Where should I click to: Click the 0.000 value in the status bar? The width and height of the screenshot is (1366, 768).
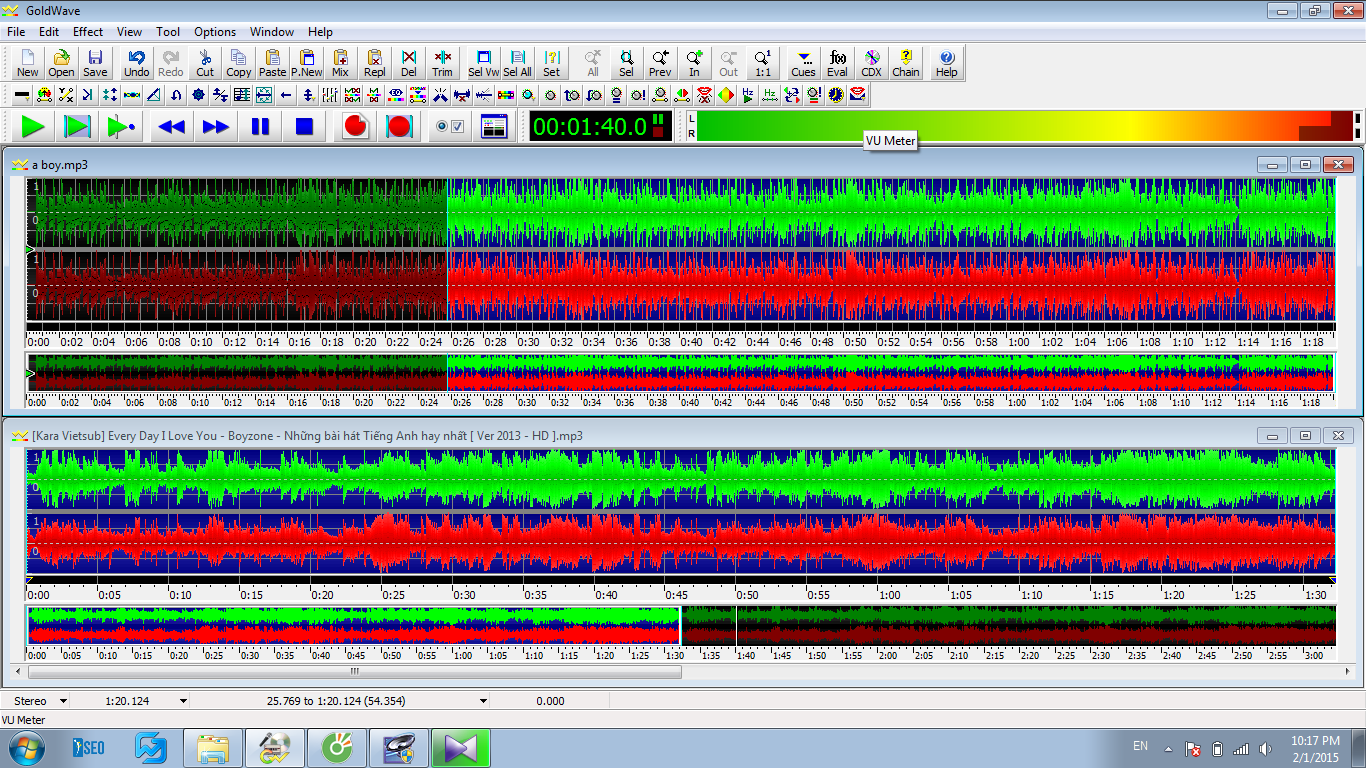(x=550, y=702)
